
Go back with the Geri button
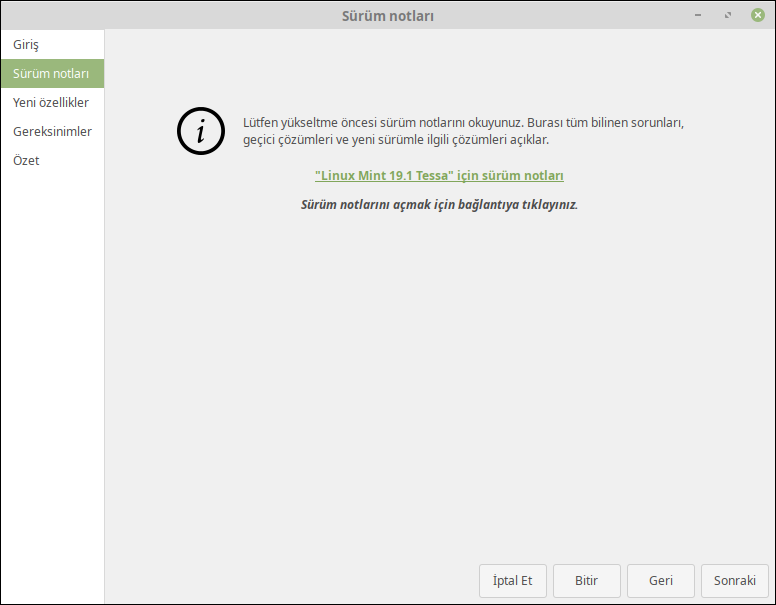[661, 580]
